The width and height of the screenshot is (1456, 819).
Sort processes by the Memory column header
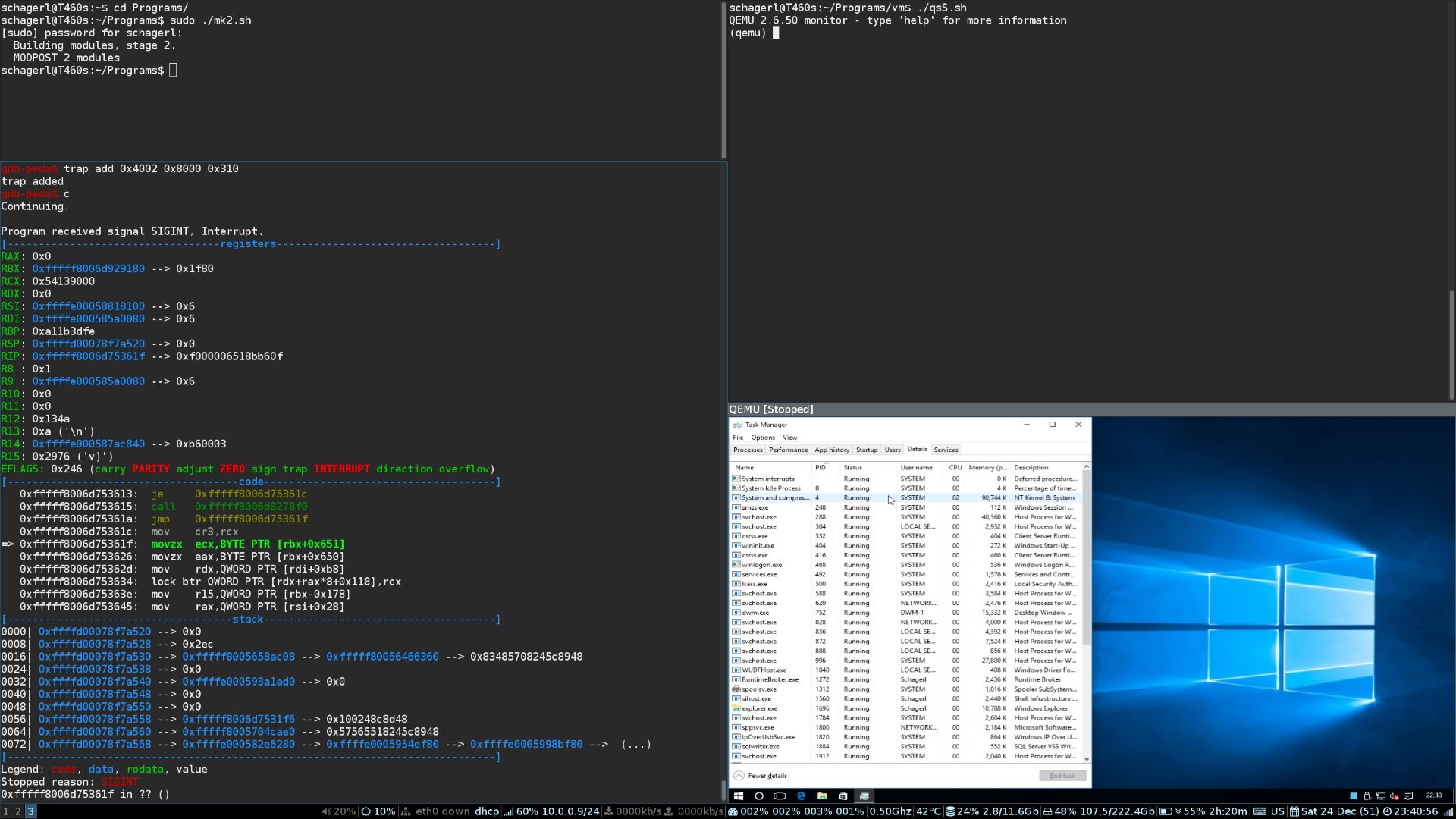click(988, 467)
